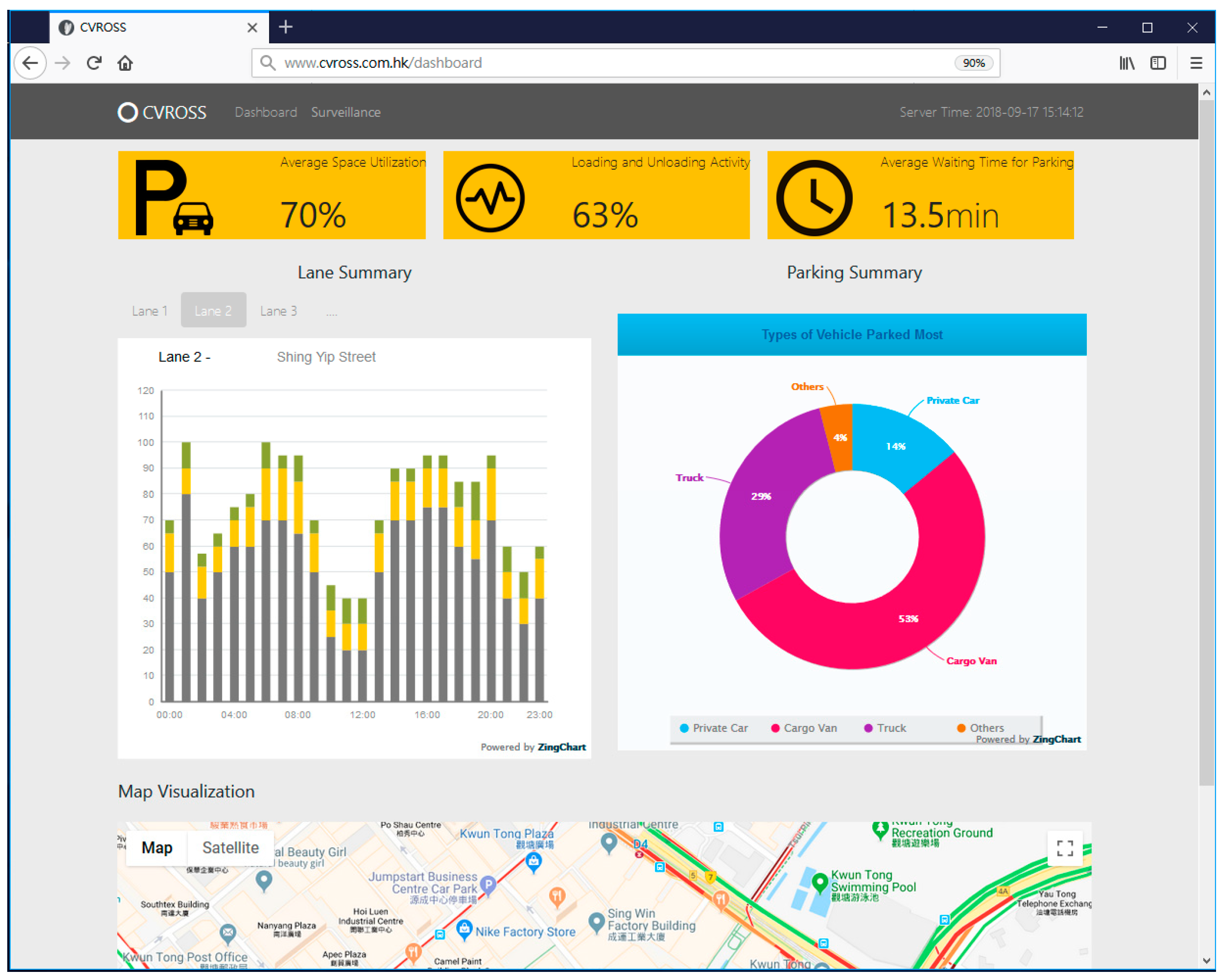
Task: Click the parking car utilization icon
Action: pos(173,197)
